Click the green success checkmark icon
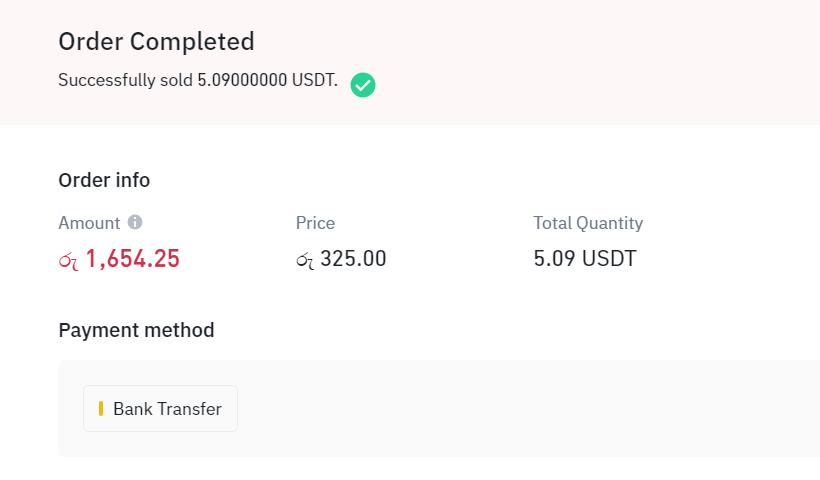 click(x=363, y=85)
